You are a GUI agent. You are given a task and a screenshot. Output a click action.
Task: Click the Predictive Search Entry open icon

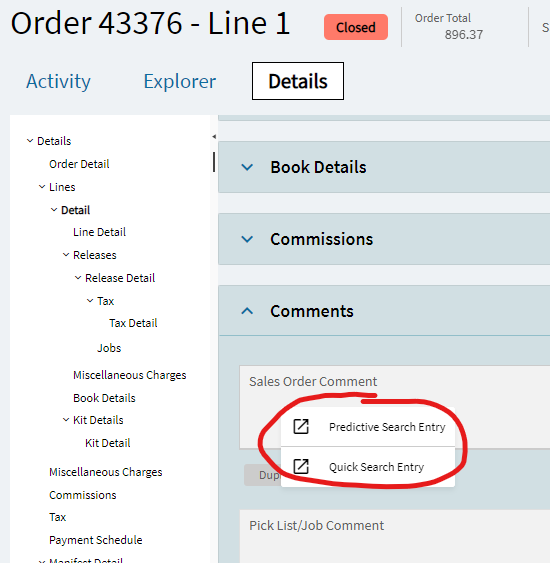coord(301,427)
